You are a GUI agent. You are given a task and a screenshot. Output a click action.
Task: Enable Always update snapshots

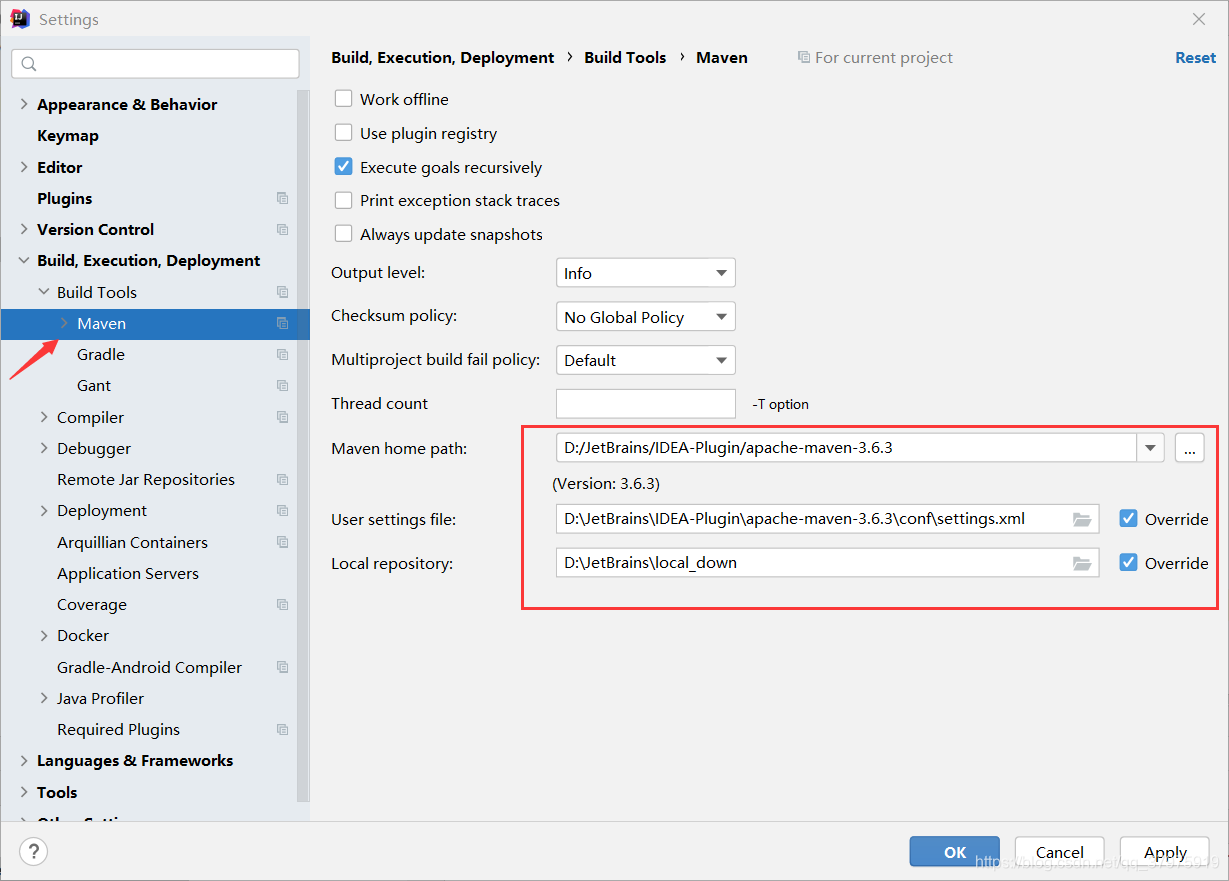point(343,234)
